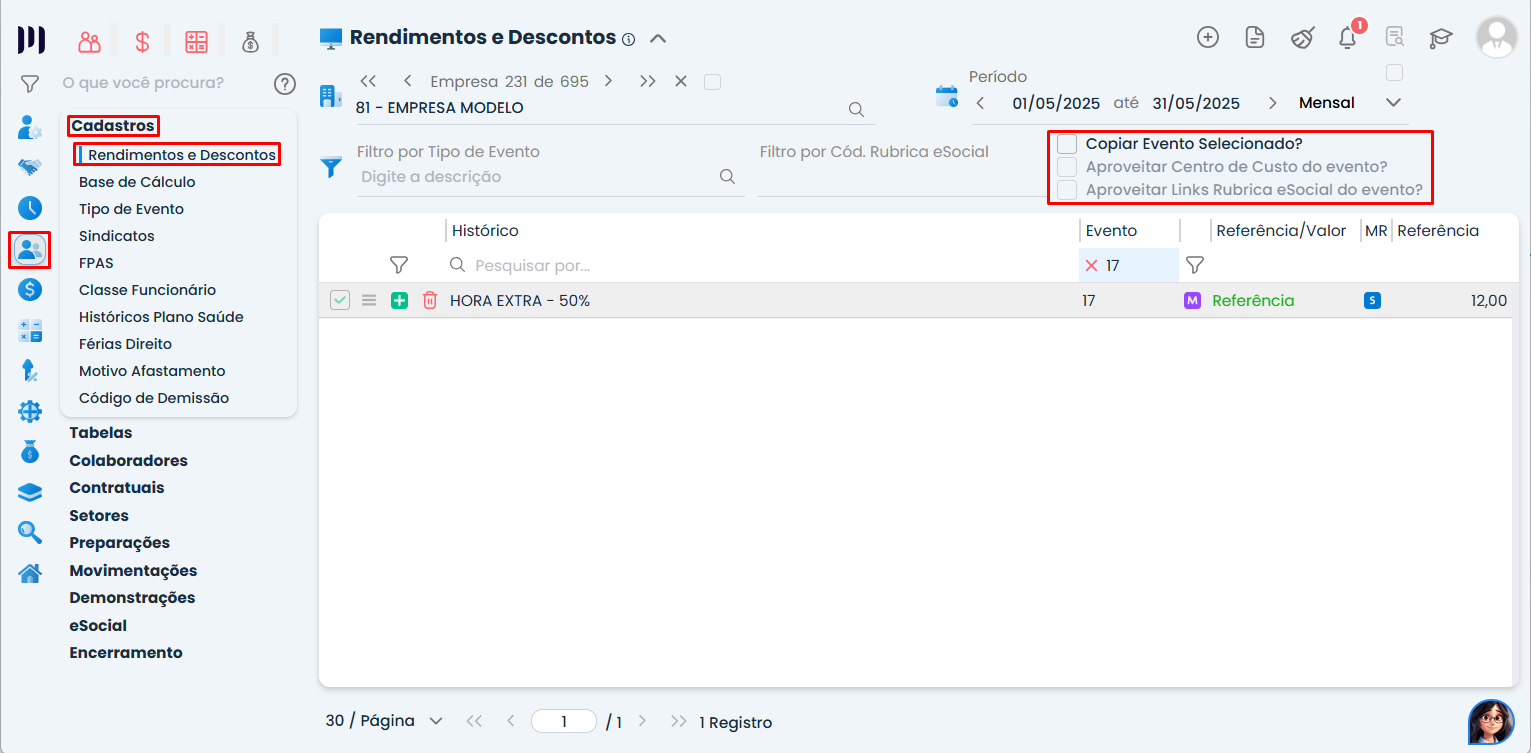Select FPAS in the Cadastros menu
This screenshot has height=753, width=1531.
[x=96, y=263]
